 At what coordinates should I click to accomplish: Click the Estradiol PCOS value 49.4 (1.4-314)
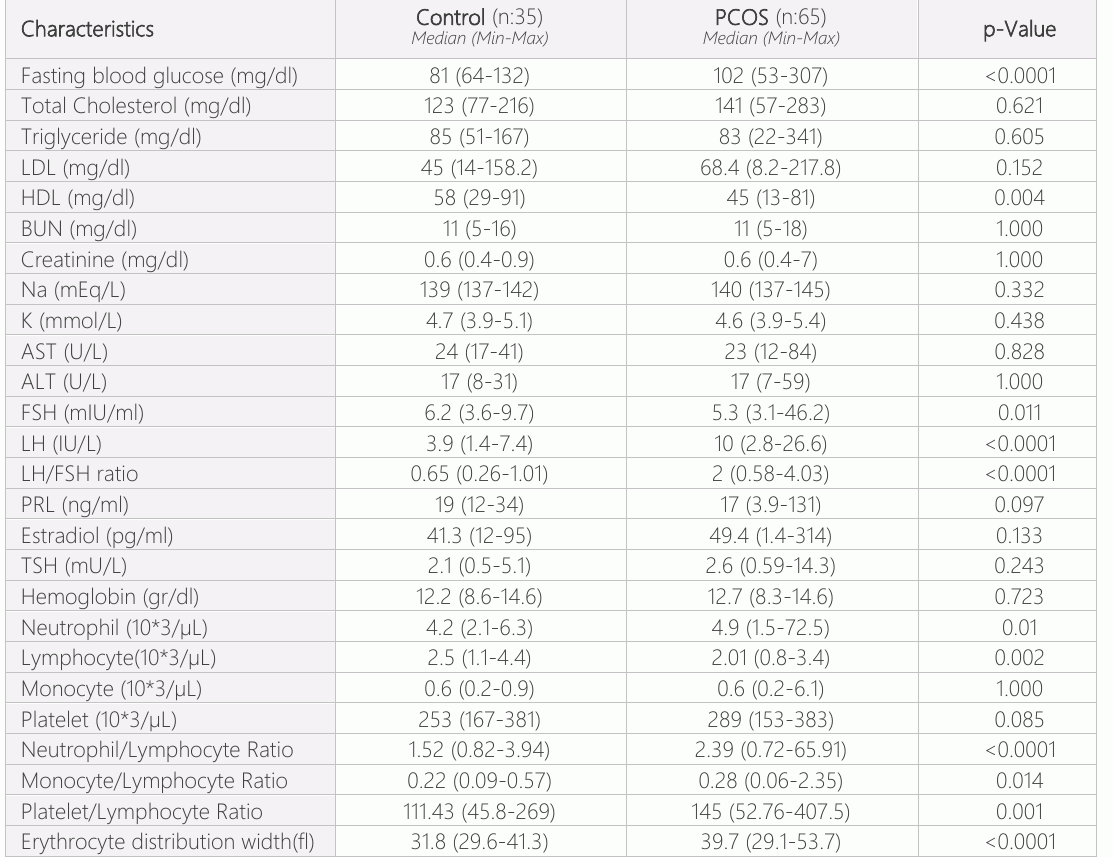coord(771,535)
